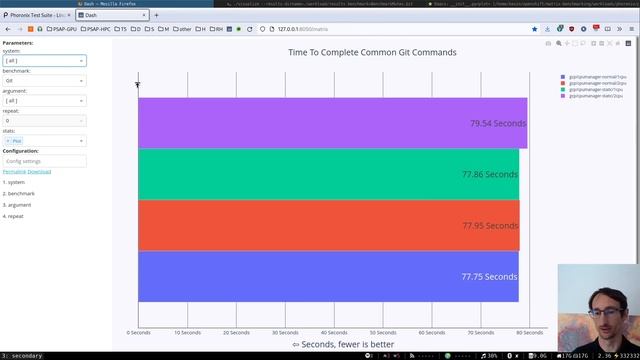Screen dimensions: 640x360
Task: Click the Plotly zoom in button
Action: (594, 43)
